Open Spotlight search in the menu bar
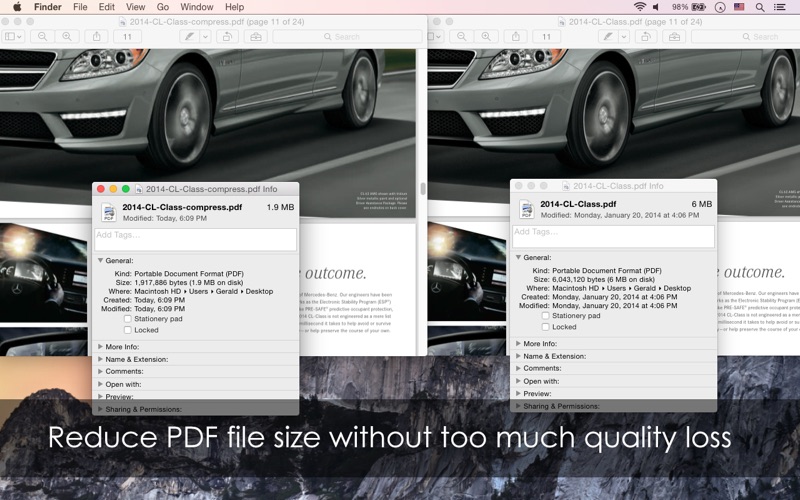Viewport: 800px width, 500px height. [x=760, y=7]
